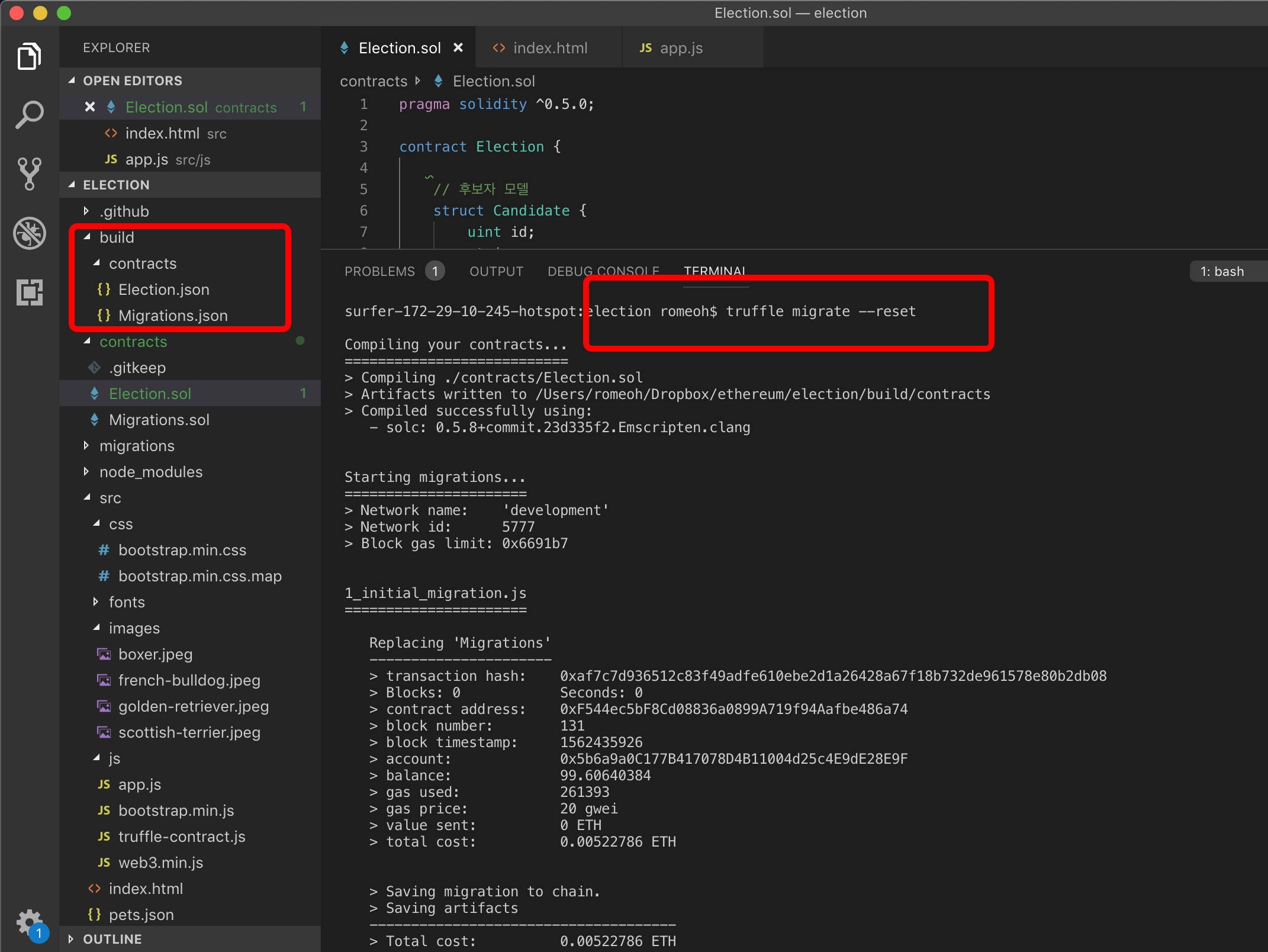Image resolution: width=1268 pixels, height=952 pixels.
Task: Collapse the OPEN EDITORS section
Action: tap(132, 81)
